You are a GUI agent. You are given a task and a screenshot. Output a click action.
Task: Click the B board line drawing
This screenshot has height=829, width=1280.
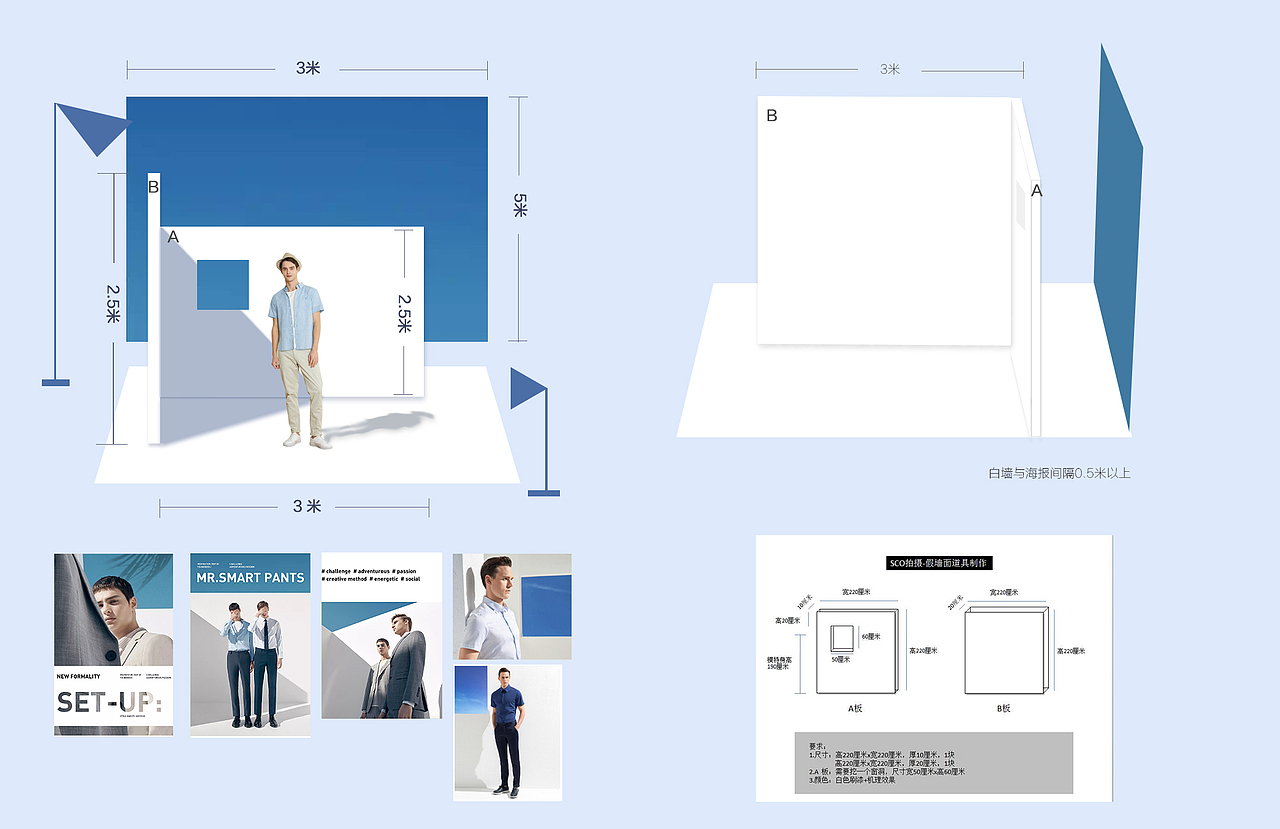click(x=1007, y=650)
